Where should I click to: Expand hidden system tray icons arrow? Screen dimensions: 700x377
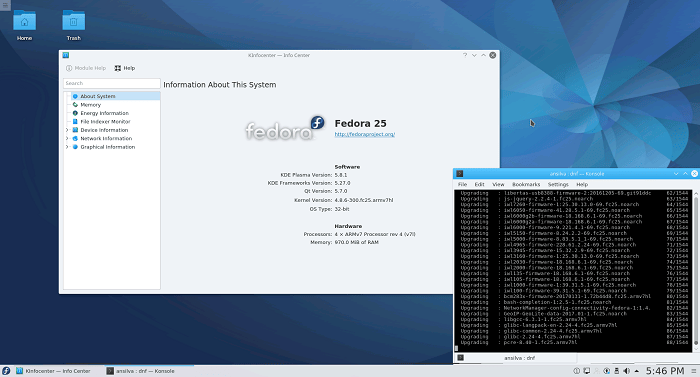(637, 371)
